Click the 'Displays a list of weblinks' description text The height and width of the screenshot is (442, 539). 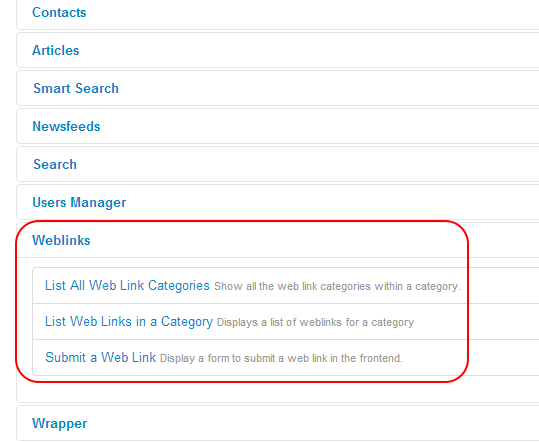point(316,322)
